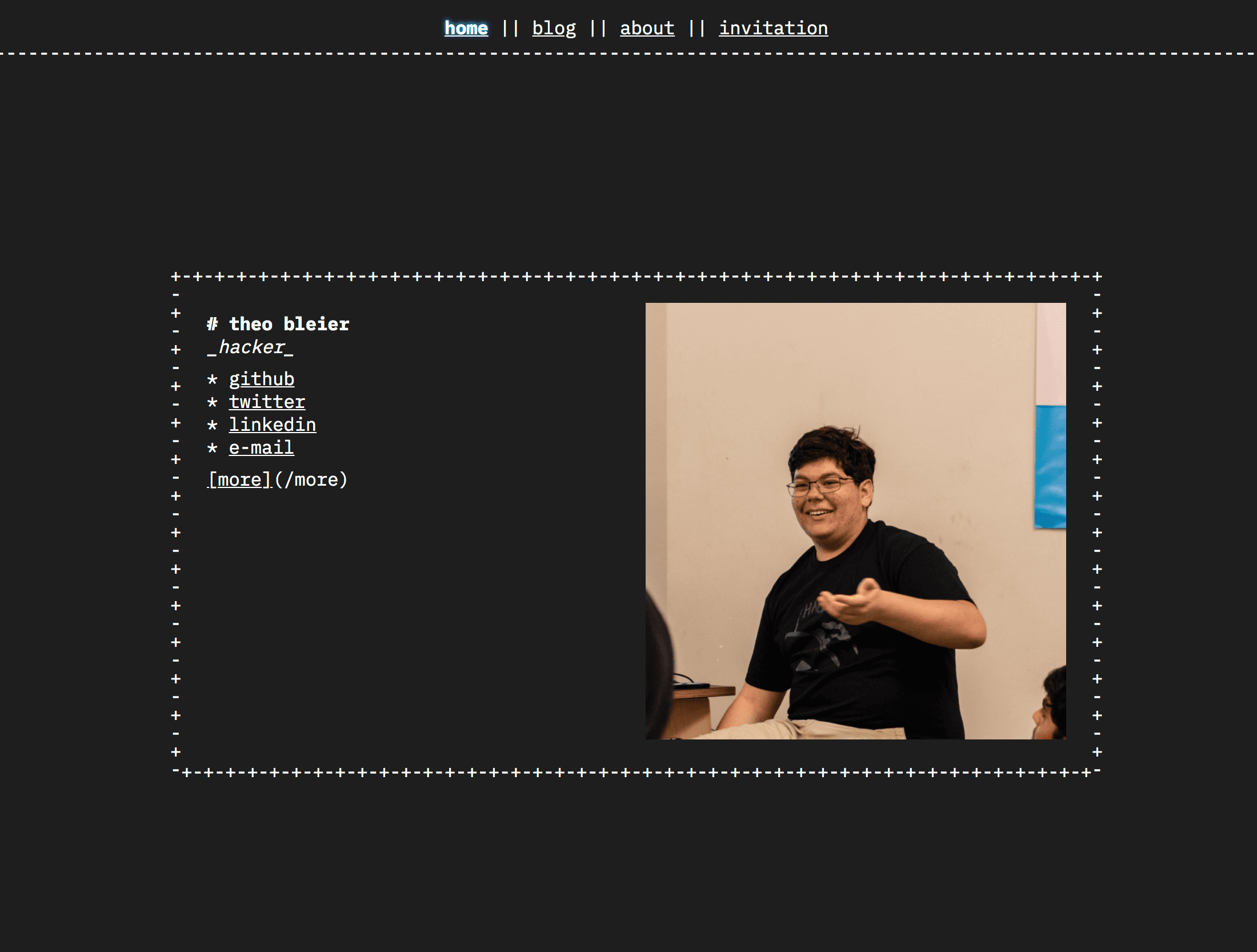Click the separator between about and invitation
This screenshot has height=952, width=1257.
tap(696, 28)
